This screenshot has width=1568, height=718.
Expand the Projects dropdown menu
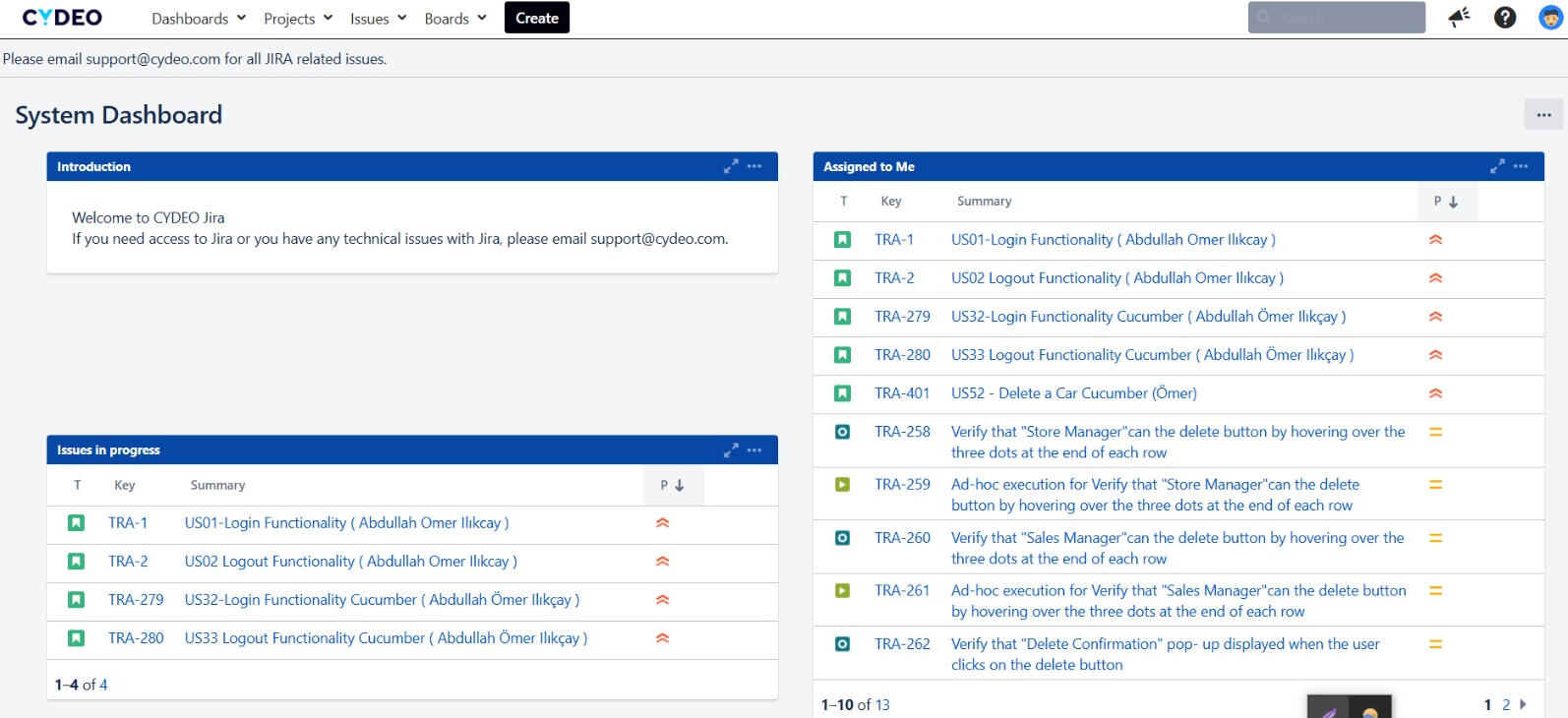[x=298, y=19]
